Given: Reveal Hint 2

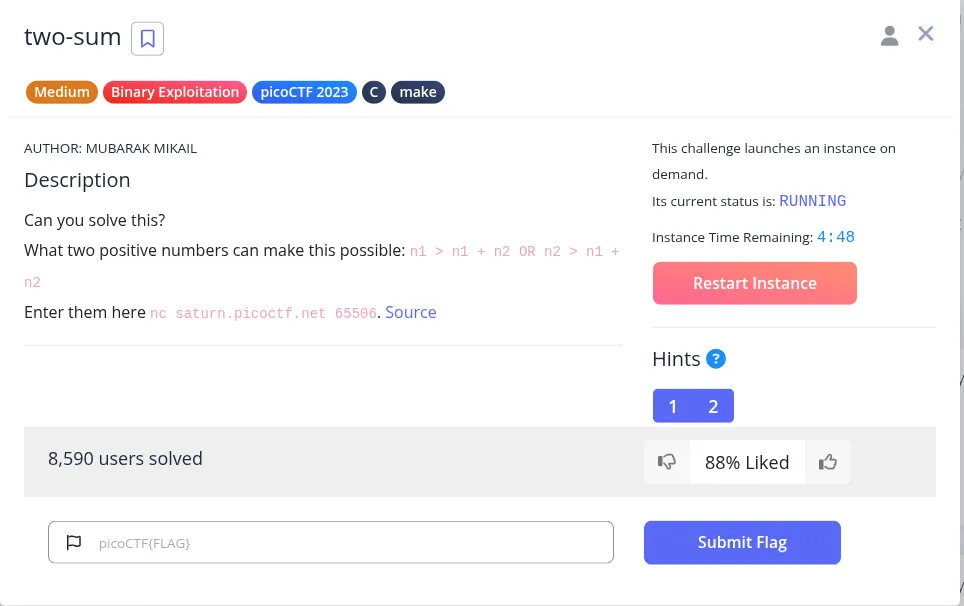Looking at the screenshot, I should [713, 406].
